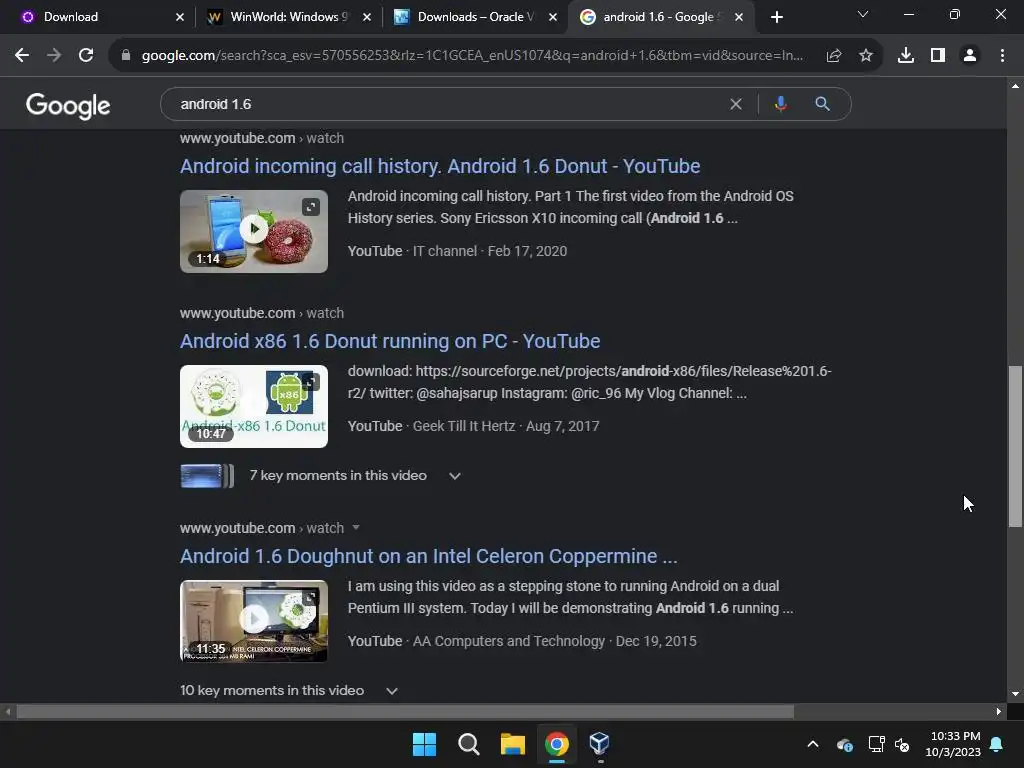
Task: Close the Downloads – Oracle tab
Action: (x=553, y=17)
